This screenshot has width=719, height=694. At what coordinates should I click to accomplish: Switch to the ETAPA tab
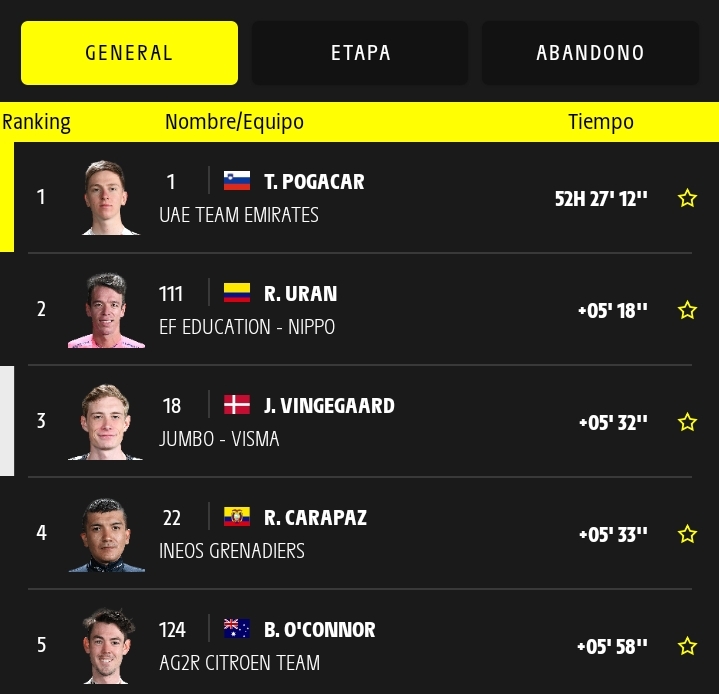[360, 53]
